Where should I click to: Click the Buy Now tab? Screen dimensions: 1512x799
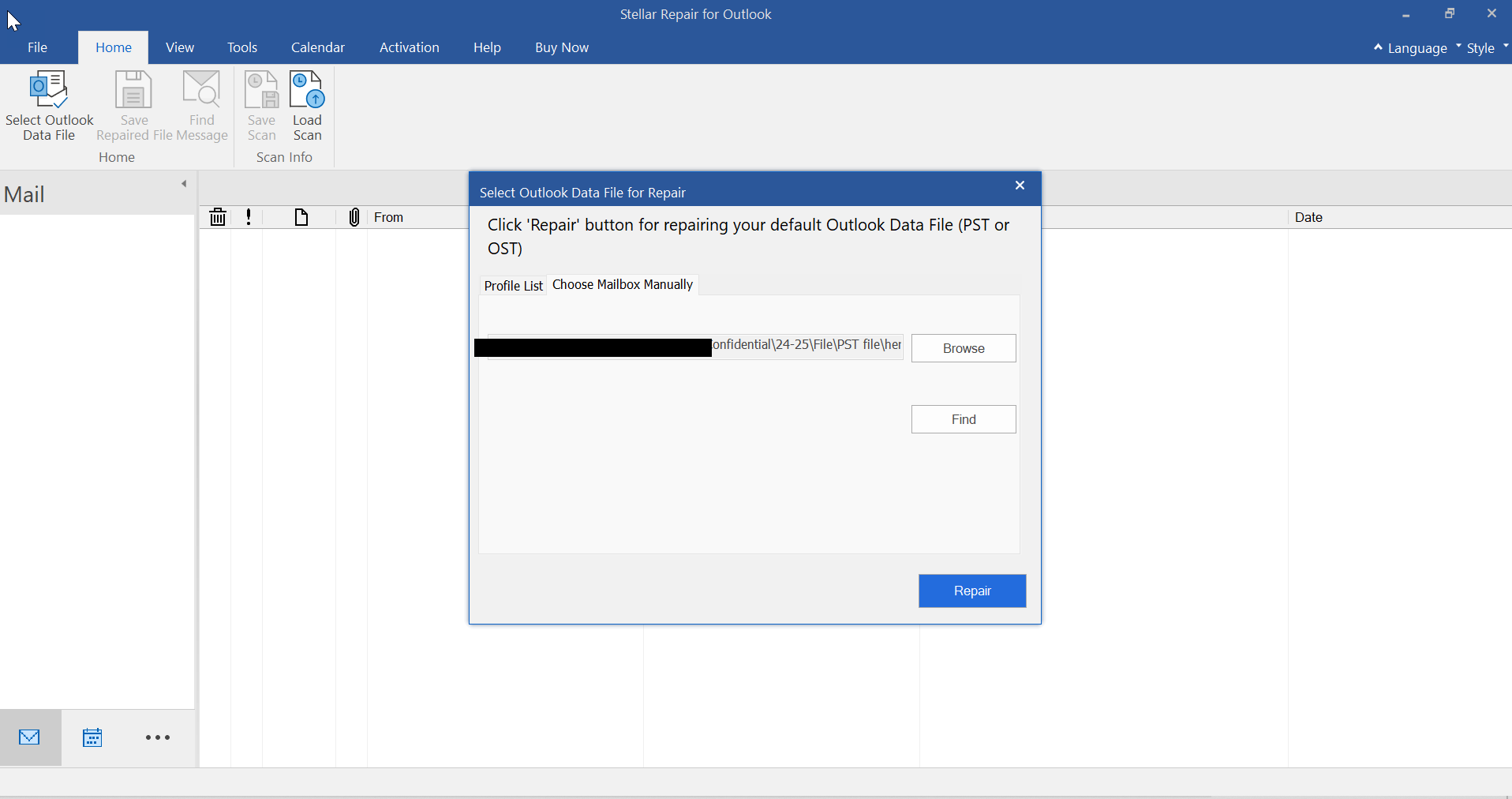click(562, 47)
